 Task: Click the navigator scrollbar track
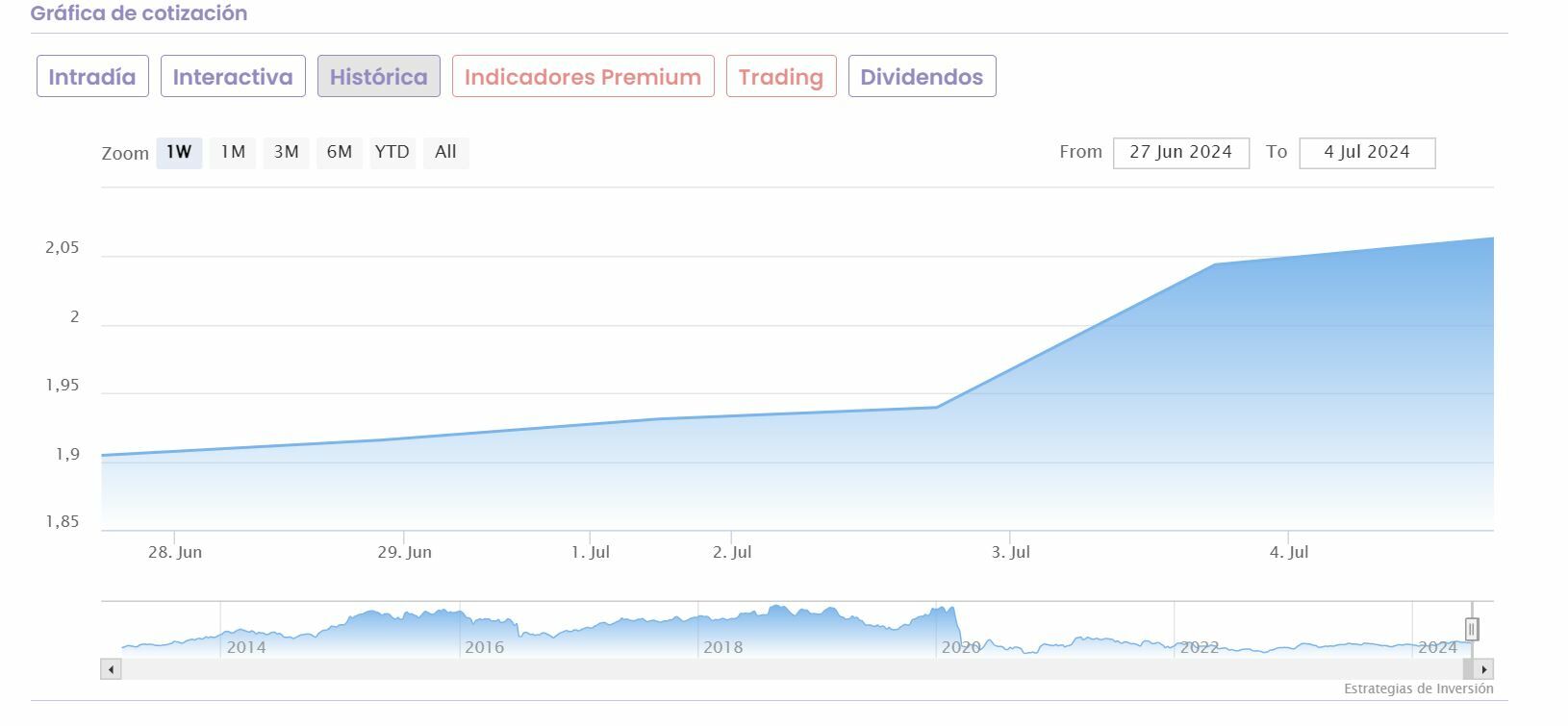(770, 669)
